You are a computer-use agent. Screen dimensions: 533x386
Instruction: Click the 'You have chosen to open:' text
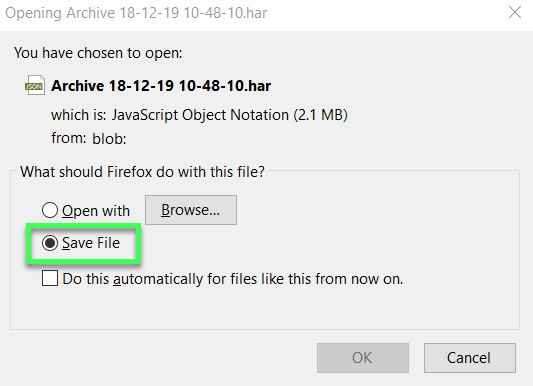pos(98,53)
